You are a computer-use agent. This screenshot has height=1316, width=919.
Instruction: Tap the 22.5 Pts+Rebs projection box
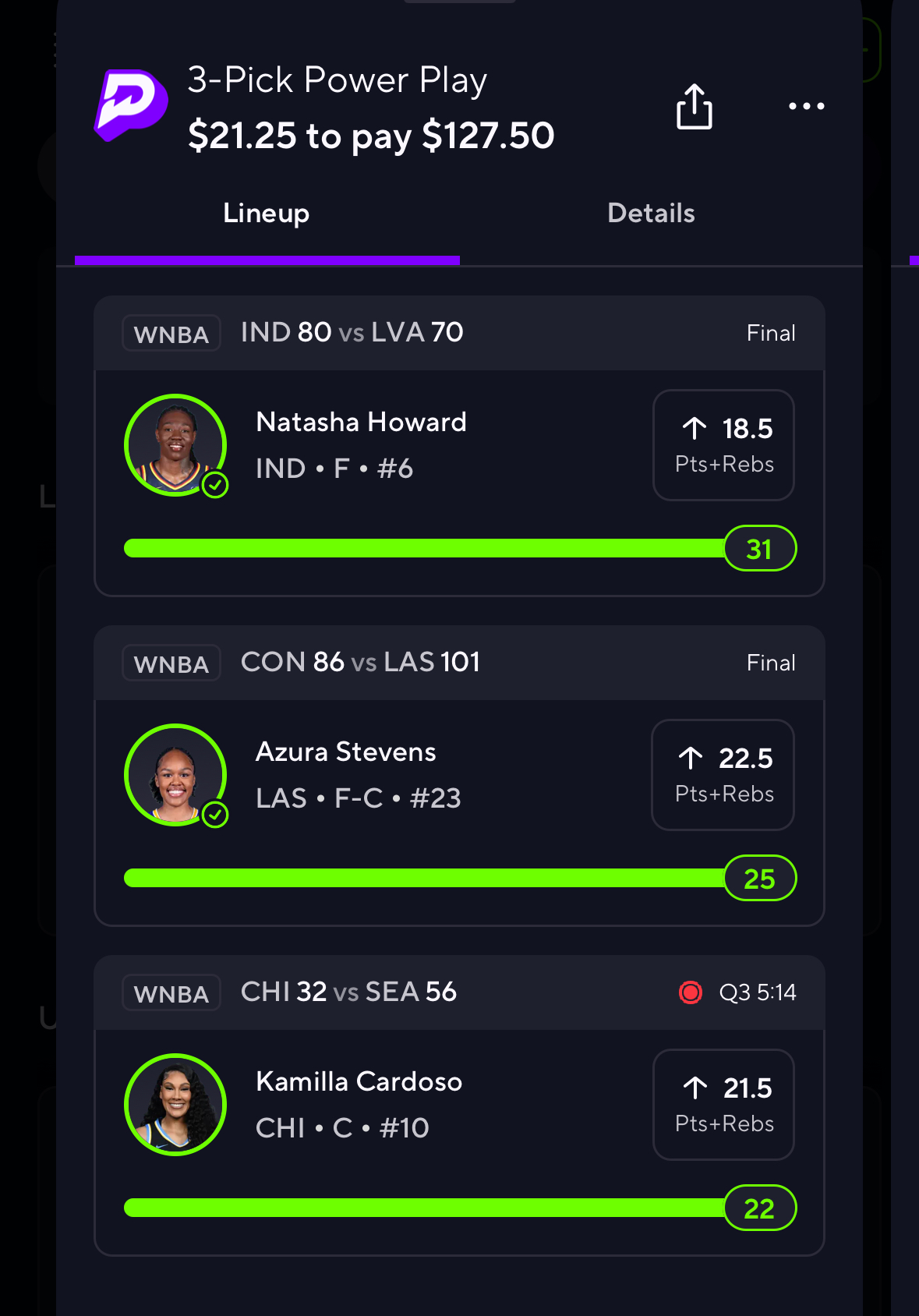coord(723,775)
